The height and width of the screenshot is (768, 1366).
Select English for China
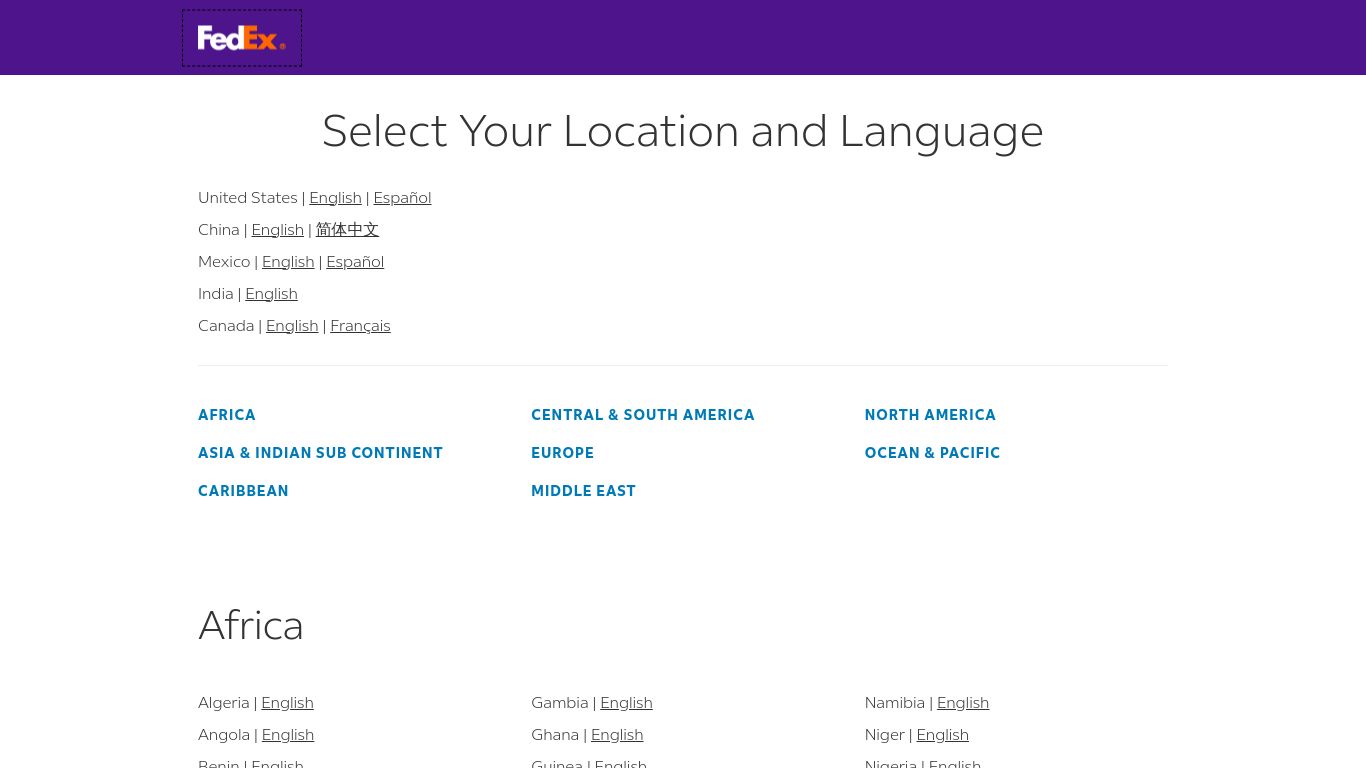[277, 230]
